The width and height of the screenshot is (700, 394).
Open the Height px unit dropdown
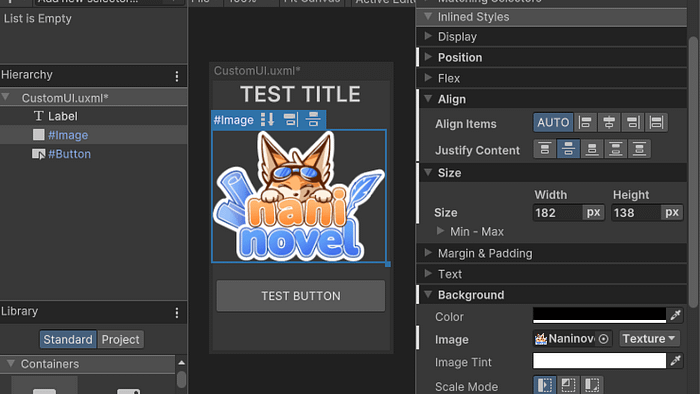pyautogui.click(x=671, y=212)
